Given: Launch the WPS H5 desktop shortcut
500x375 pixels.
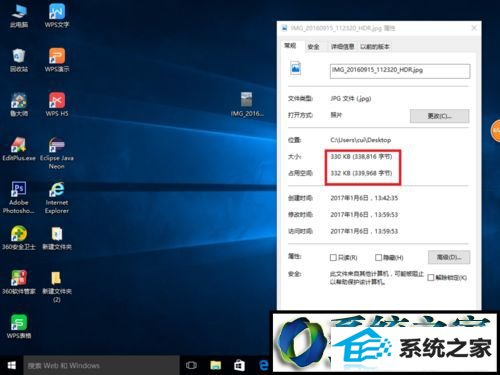Looking at the screenshot, I should click(57, 104).
